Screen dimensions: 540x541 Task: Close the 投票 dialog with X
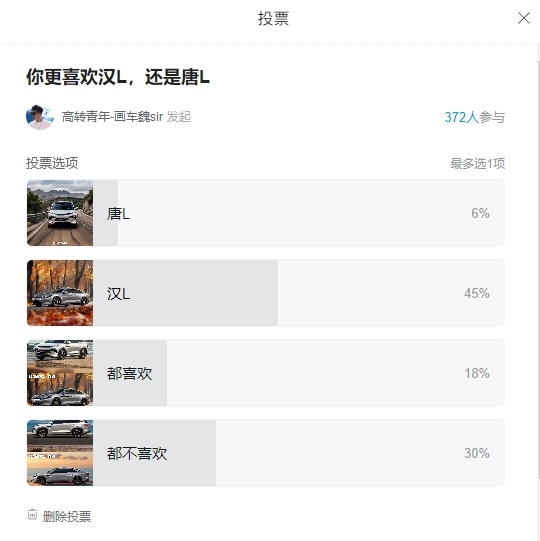523,18
